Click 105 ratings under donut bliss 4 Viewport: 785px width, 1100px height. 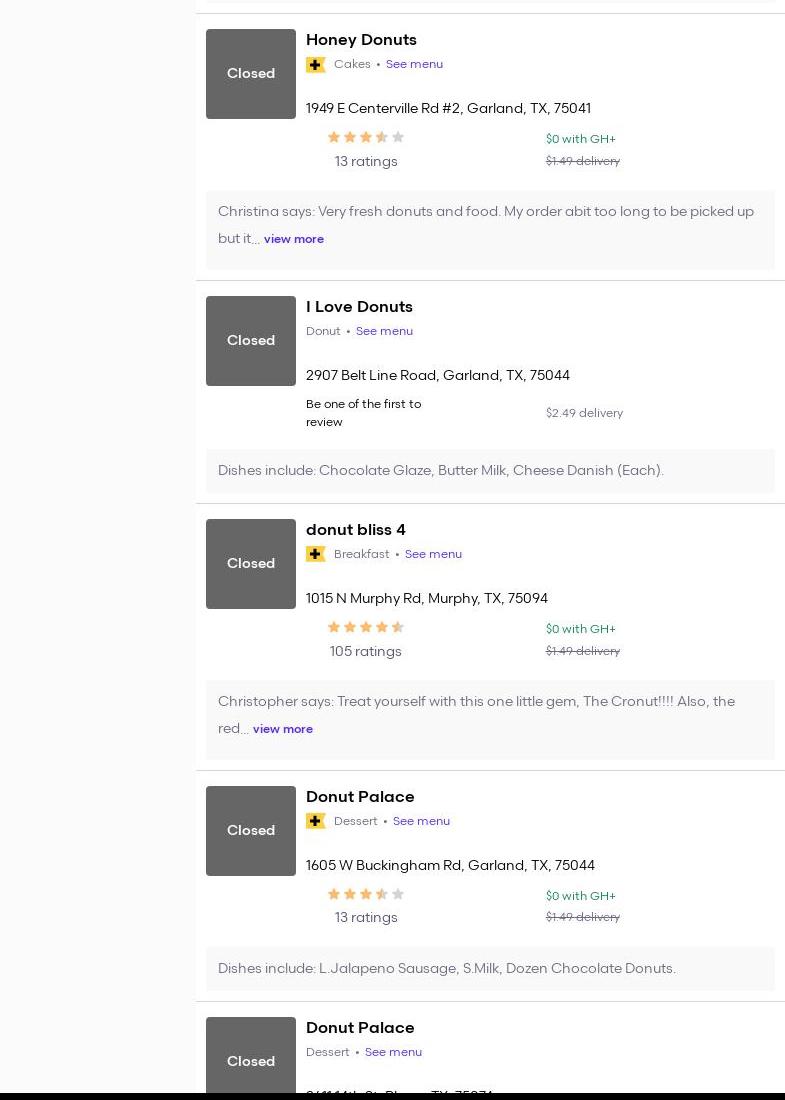(366, 651)
